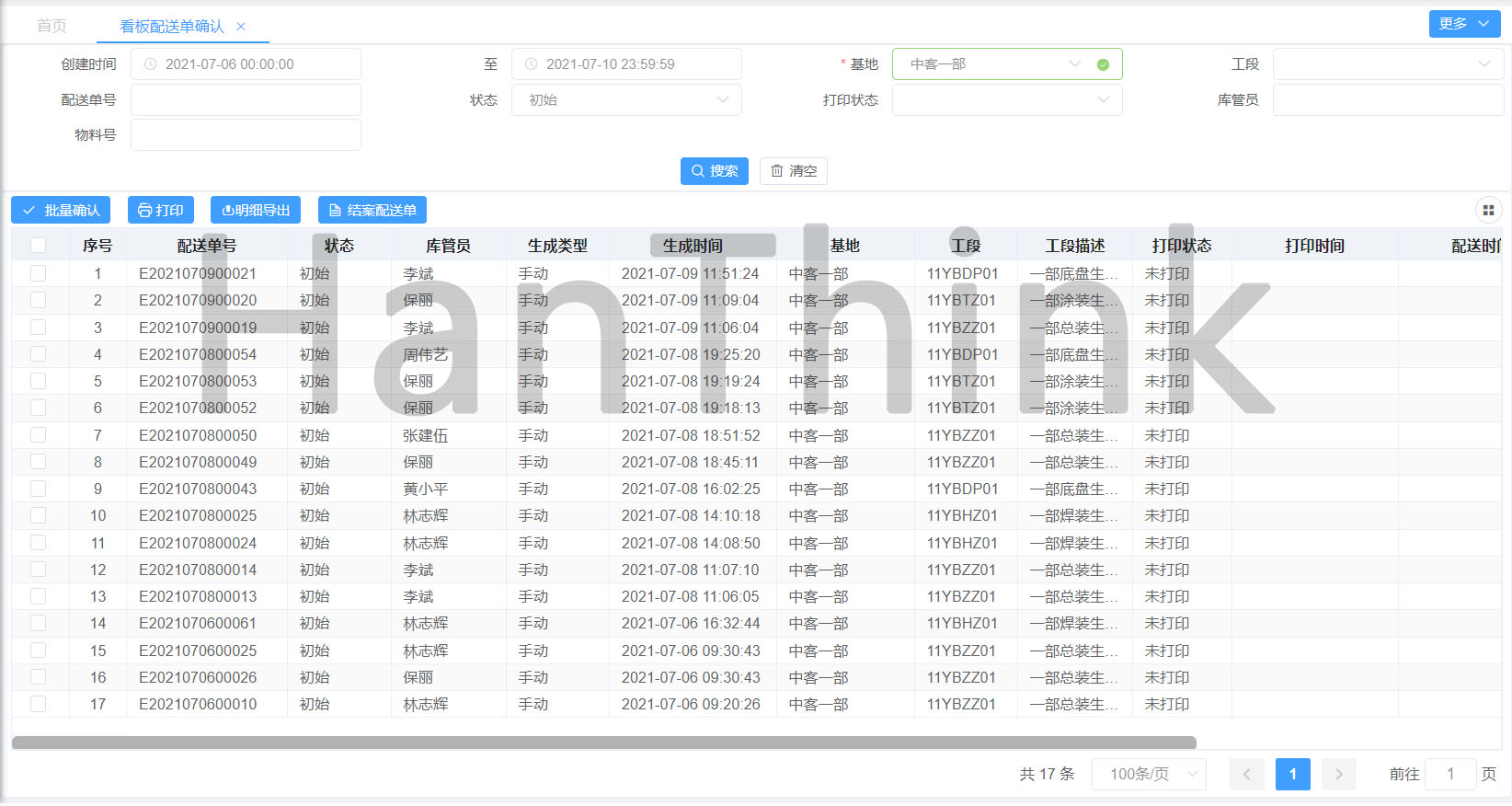Image resolution: width=1512 pixels, height=806 pixels.
Task: Click the 库管员 column header
Action: (448, 246)
